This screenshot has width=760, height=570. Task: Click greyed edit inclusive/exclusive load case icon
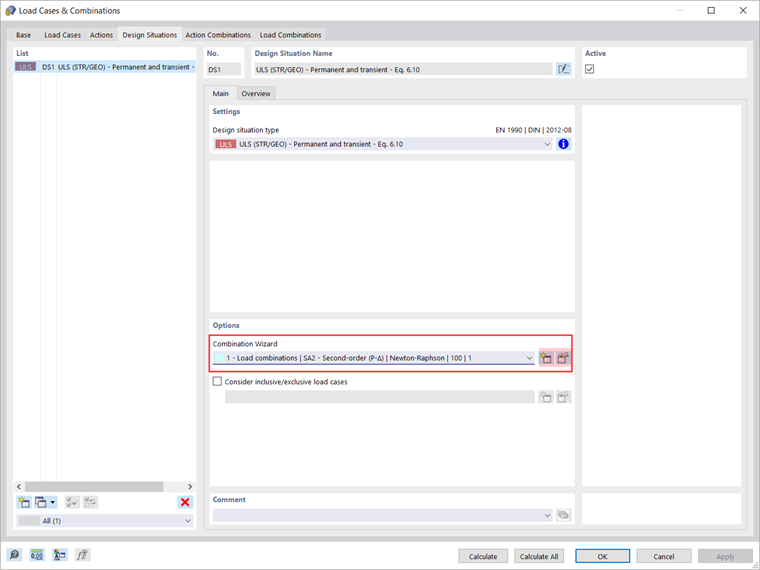563,397
